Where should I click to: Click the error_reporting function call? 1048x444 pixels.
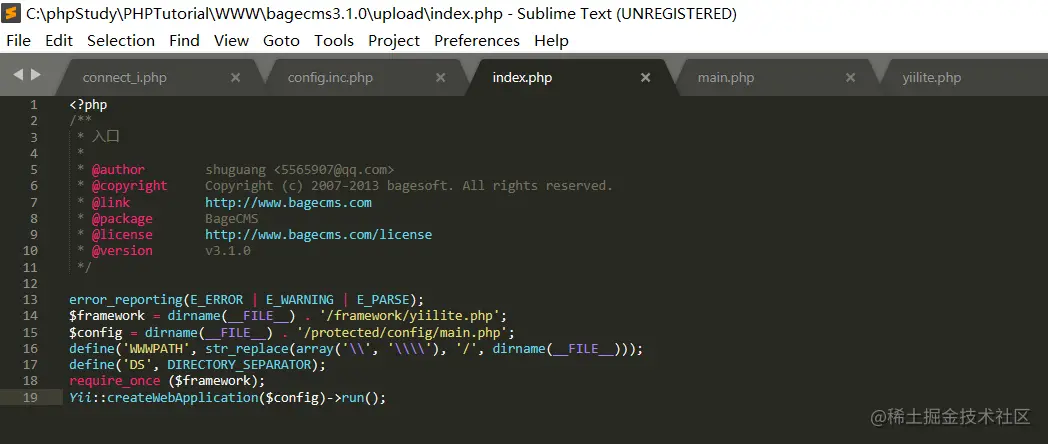(126, 300)
